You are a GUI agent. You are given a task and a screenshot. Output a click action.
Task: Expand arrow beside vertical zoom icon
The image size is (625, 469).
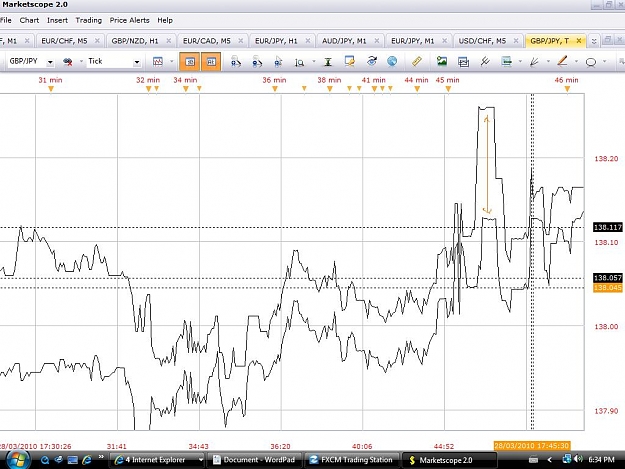(314, 61)
